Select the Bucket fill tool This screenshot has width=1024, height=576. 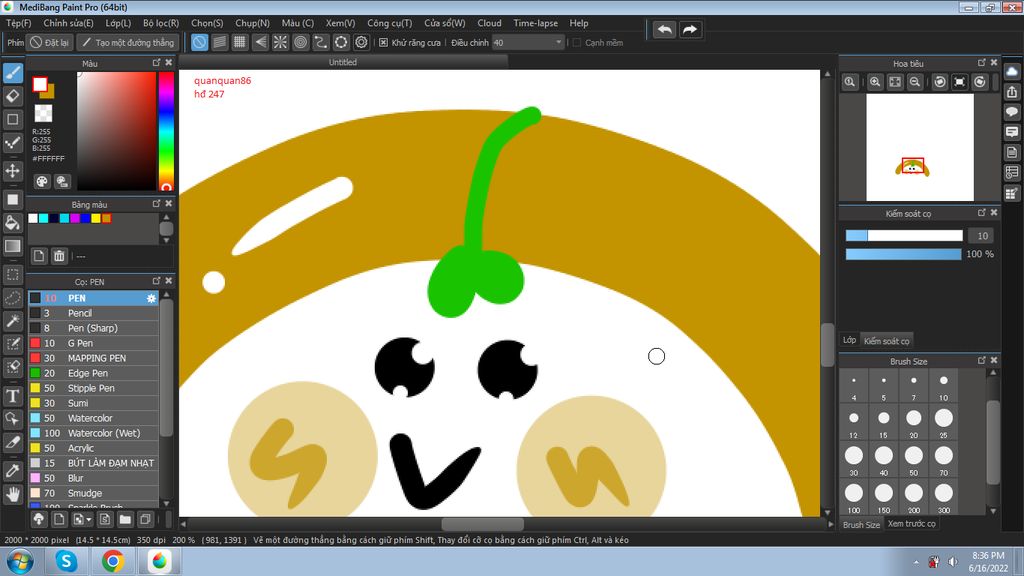pyautogui.click(x=12, y=223)
